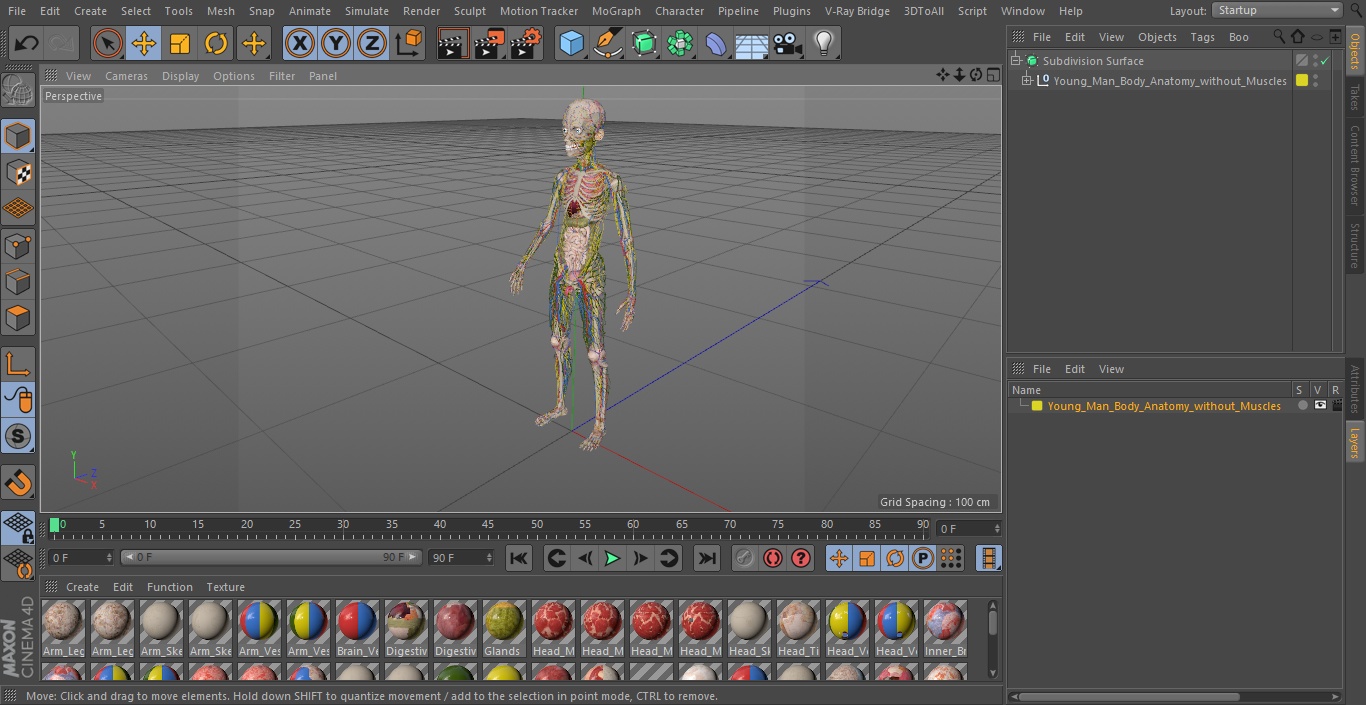
Task: Switch to Texture mode in left toolbar
Action: point(18,172)
